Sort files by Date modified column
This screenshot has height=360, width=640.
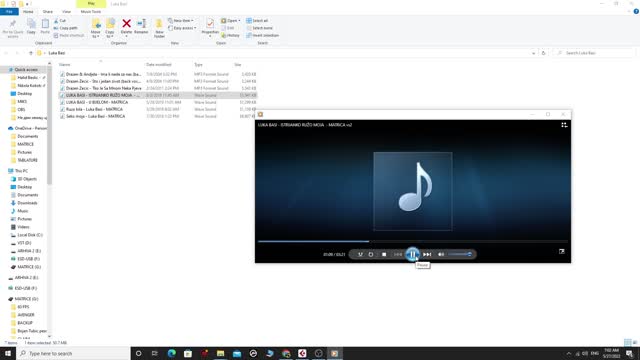click(159, 64)
